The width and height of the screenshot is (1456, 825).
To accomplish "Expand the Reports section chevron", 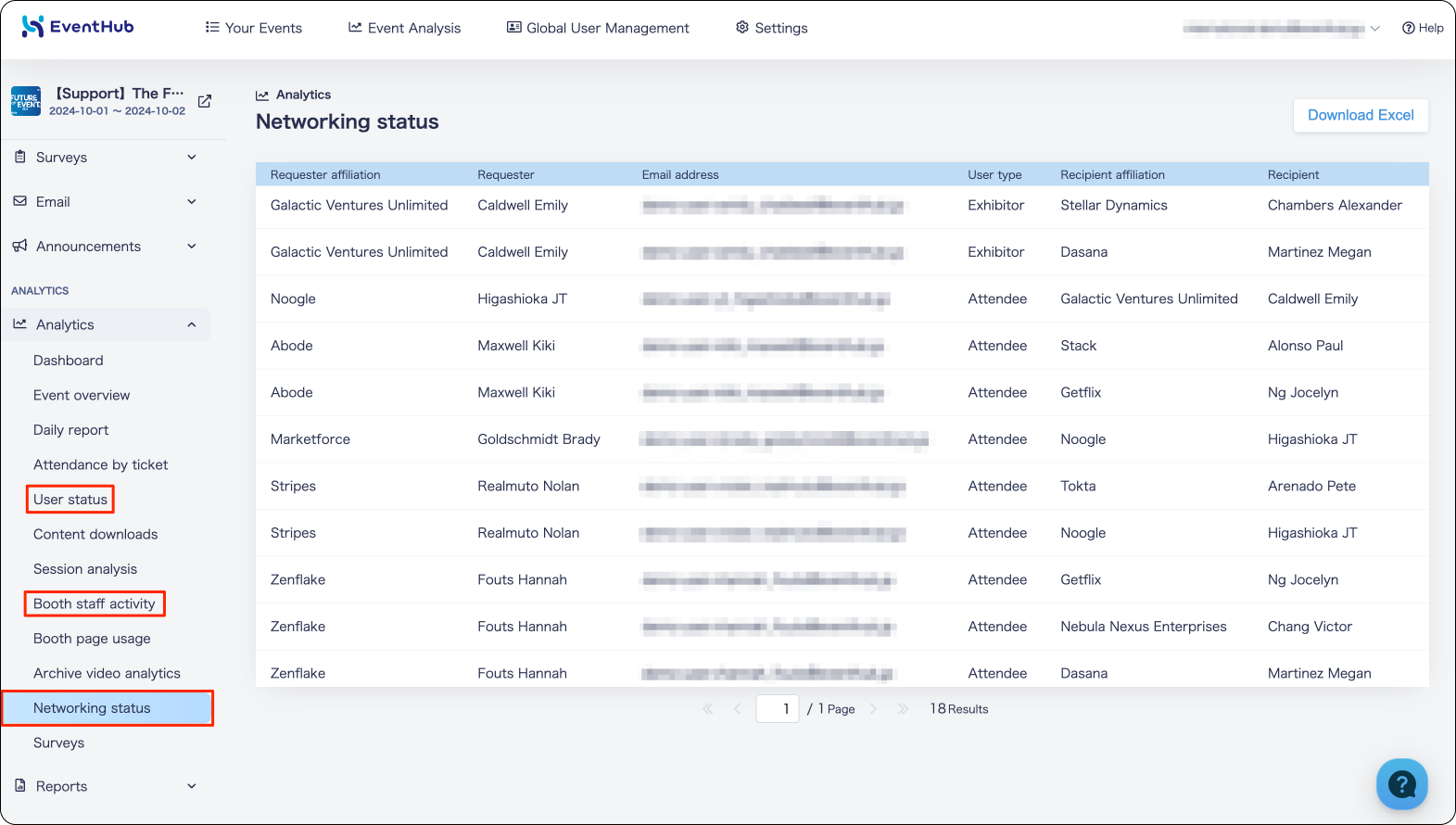I will [x=192, y=786].
